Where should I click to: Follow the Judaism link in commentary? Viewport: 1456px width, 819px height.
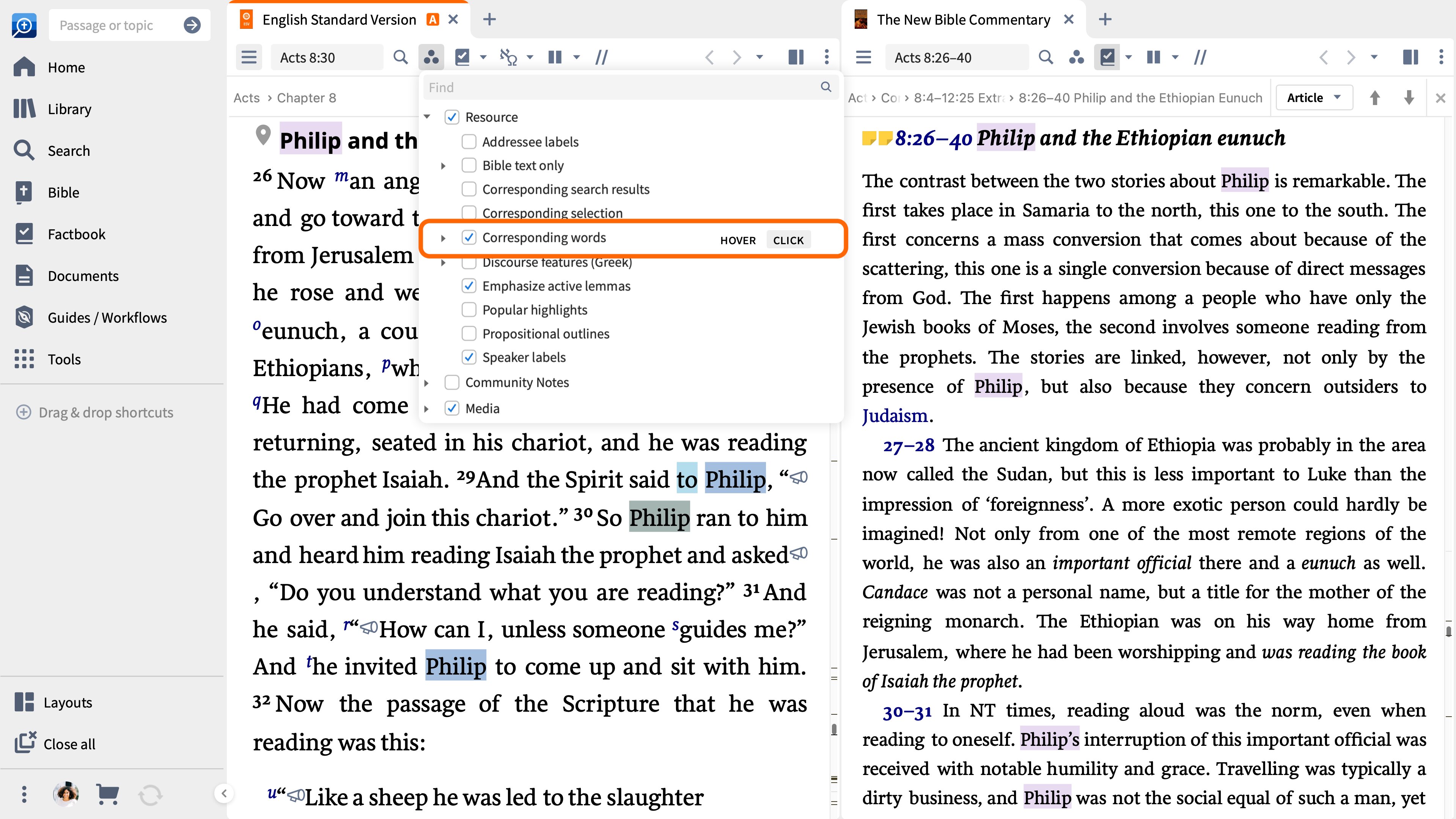point(895,416)
